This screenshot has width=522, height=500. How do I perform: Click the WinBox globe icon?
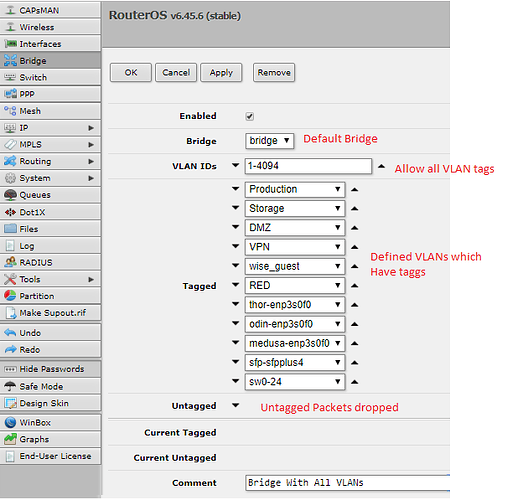click(x=10, y=422)
